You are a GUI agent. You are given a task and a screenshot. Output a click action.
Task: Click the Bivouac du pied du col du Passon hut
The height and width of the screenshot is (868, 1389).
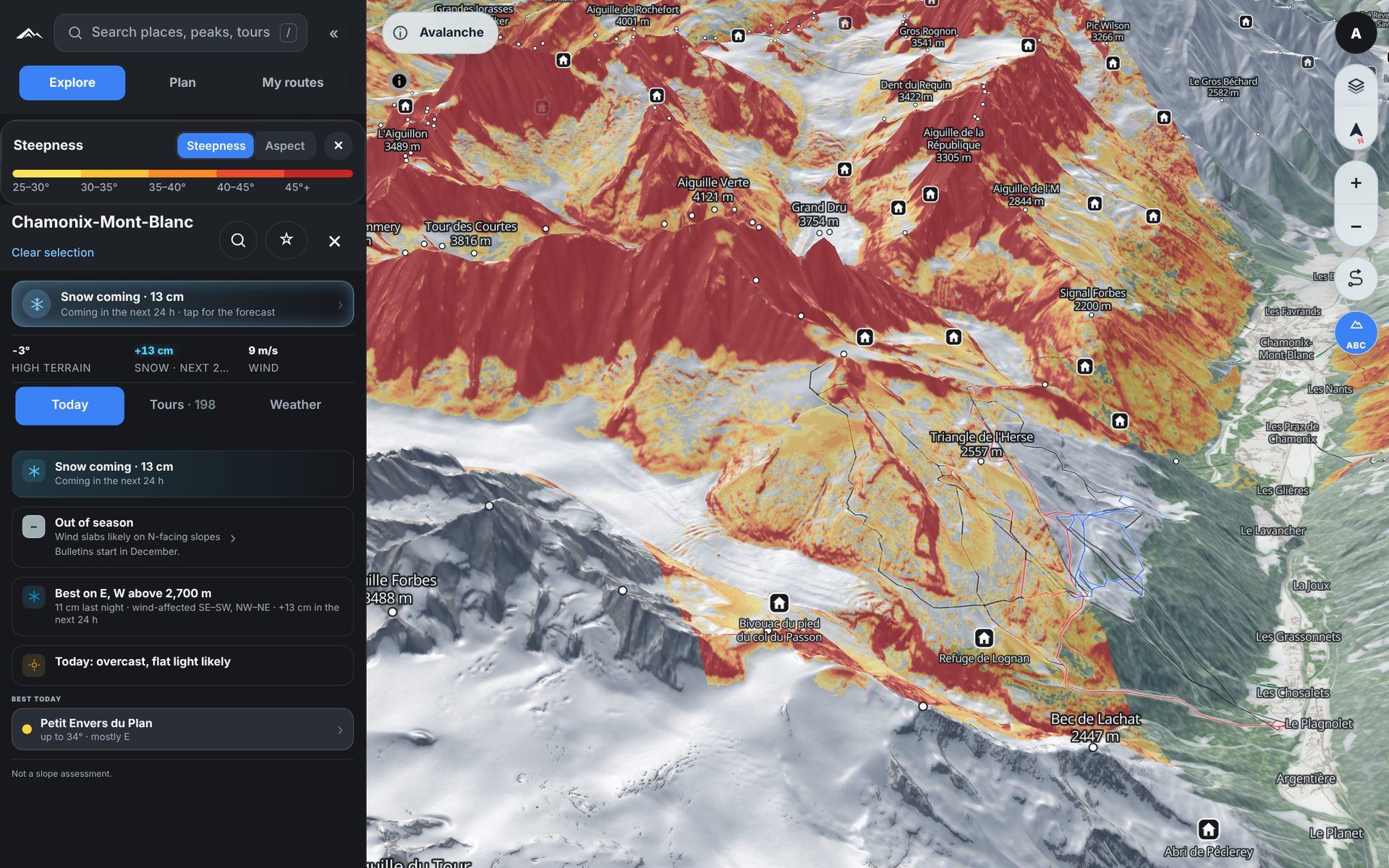(778, 603)
